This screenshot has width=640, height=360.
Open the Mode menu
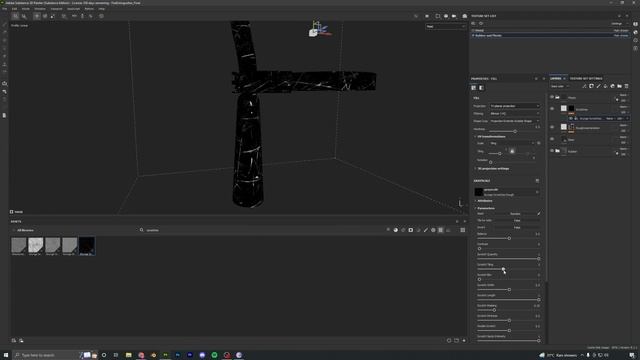[x=26, y=9]
